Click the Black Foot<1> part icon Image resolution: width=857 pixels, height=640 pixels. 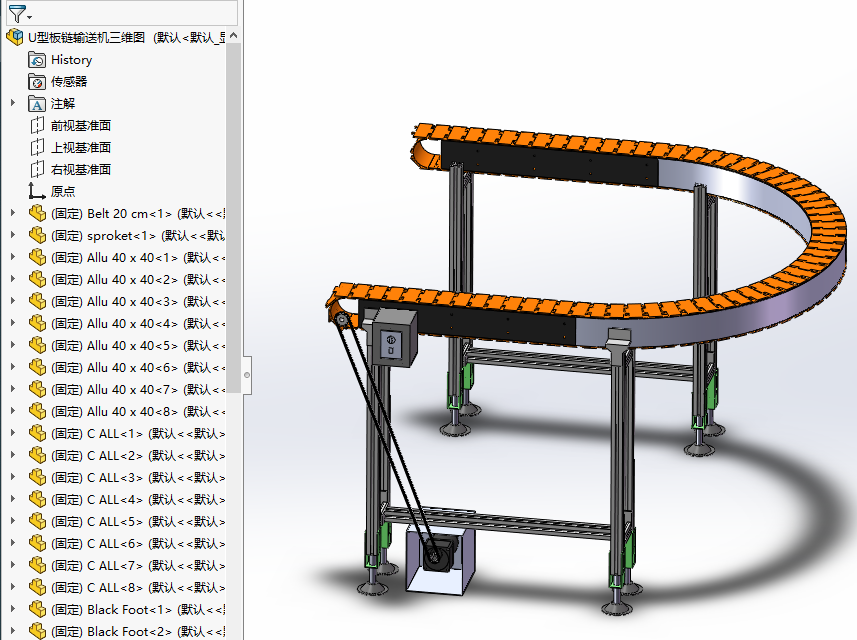(37, 609)
